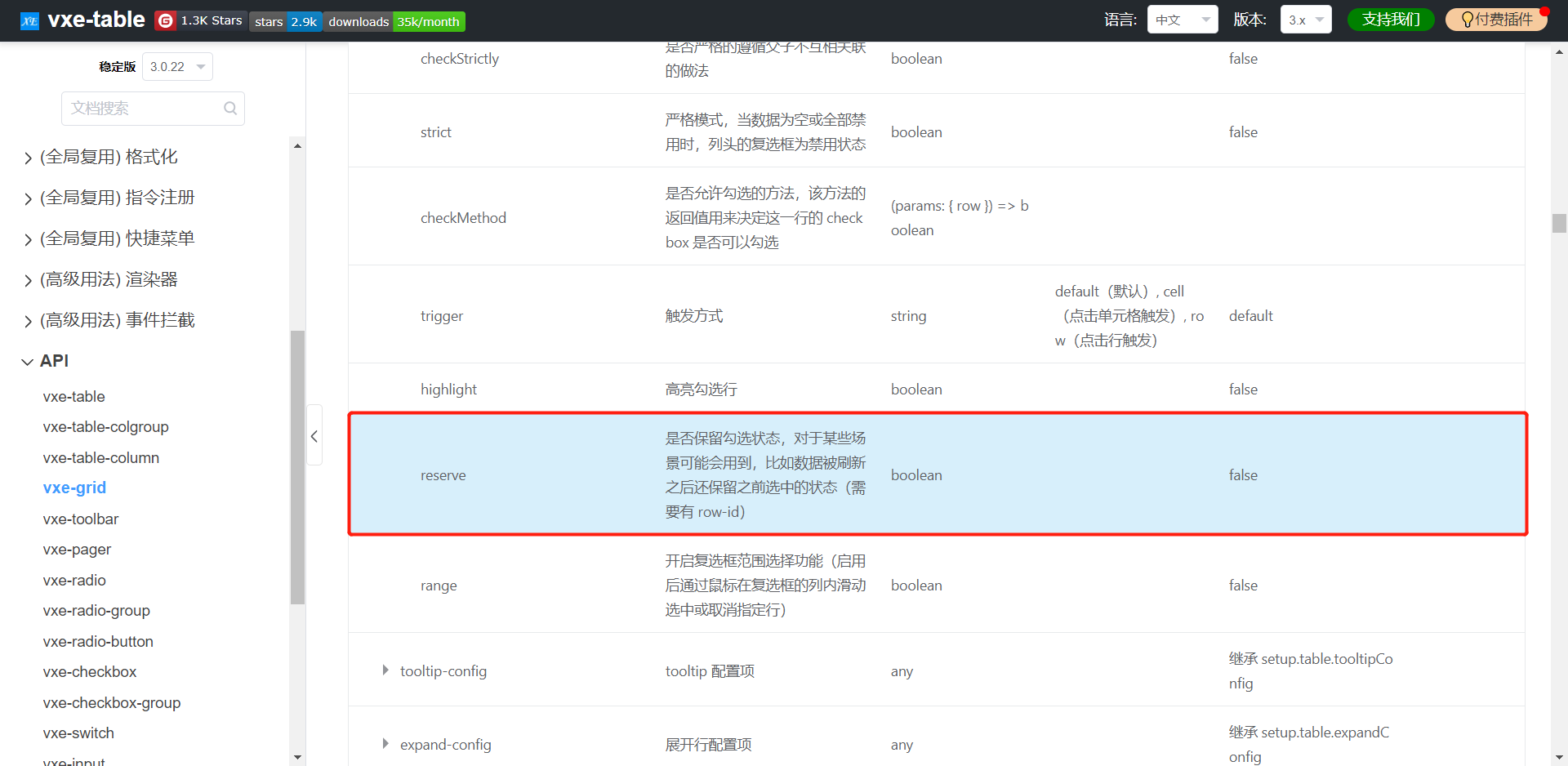The image size is (1568, 766).
Task: Click the 文档搜索 search input field
Action: [139, 108]
